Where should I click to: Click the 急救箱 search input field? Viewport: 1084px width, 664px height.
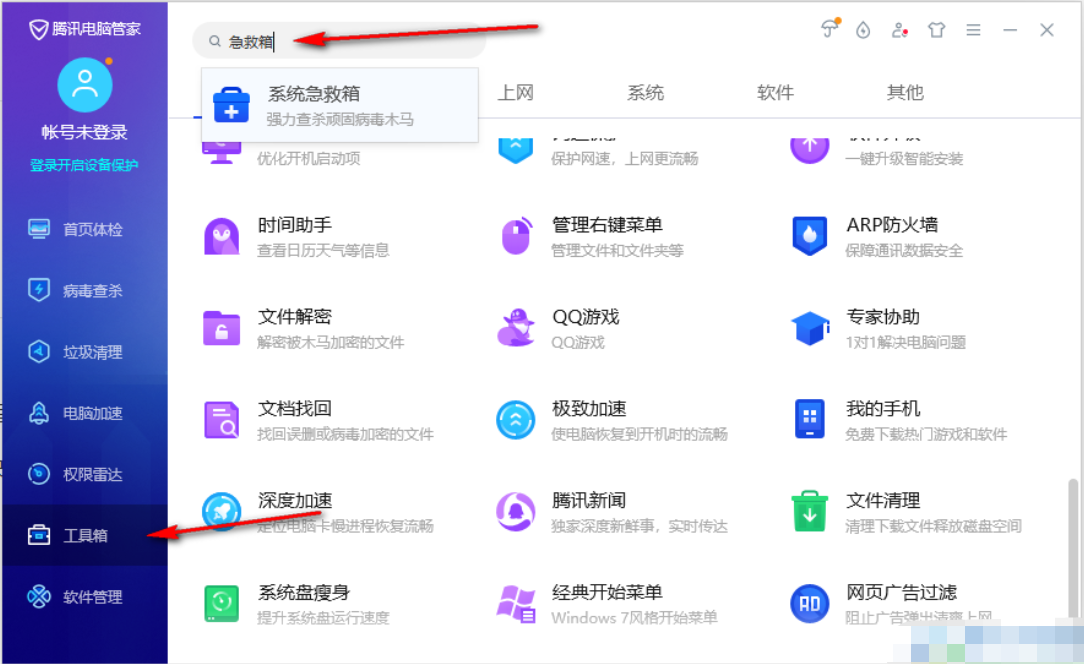coord(339,42)
